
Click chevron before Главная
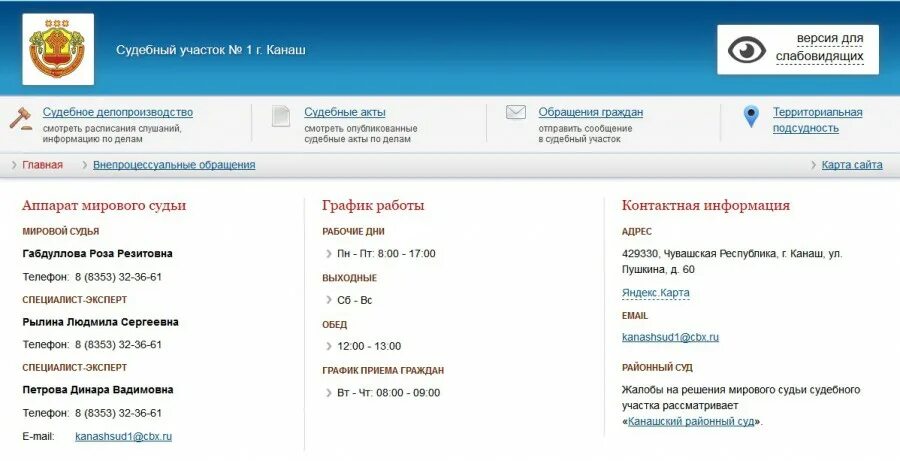click(x=14, y=165)
